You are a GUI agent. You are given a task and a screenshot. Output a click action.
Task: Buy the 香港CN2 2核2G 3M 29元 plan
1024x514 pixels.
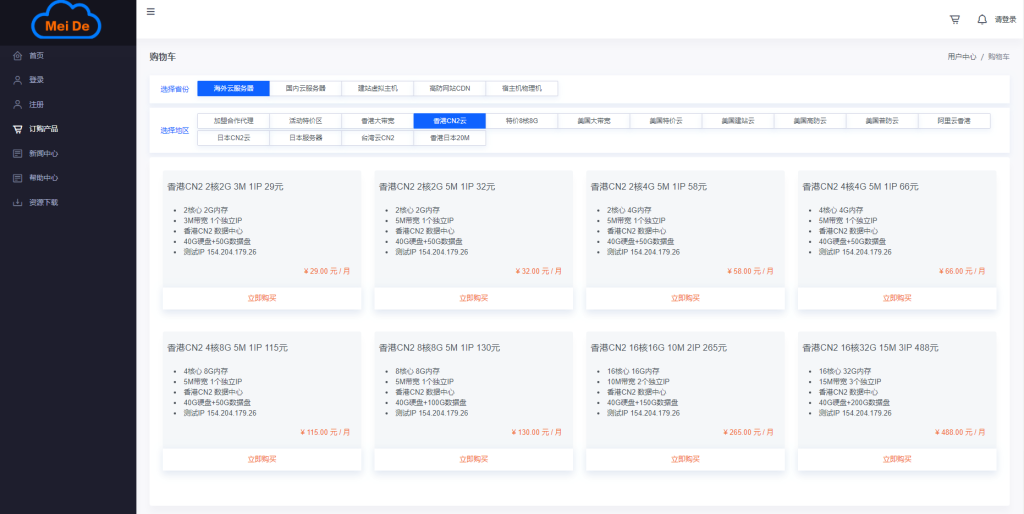pos(262,298)
